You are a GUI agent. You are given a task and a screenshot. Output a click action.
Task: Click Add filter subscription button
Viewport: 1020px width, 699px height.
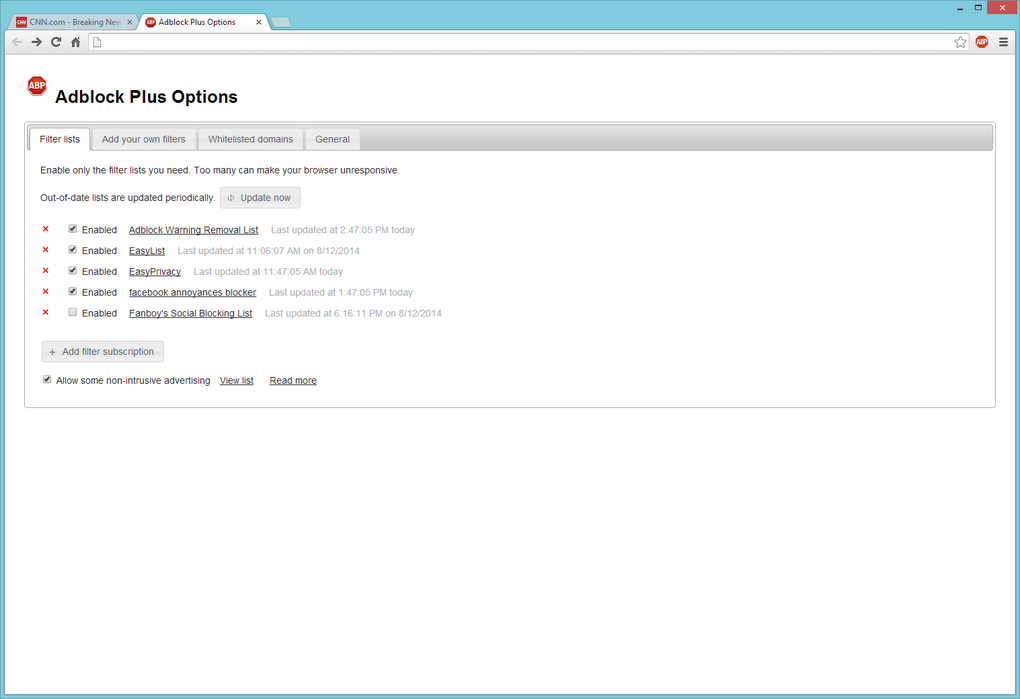point(103,352)
